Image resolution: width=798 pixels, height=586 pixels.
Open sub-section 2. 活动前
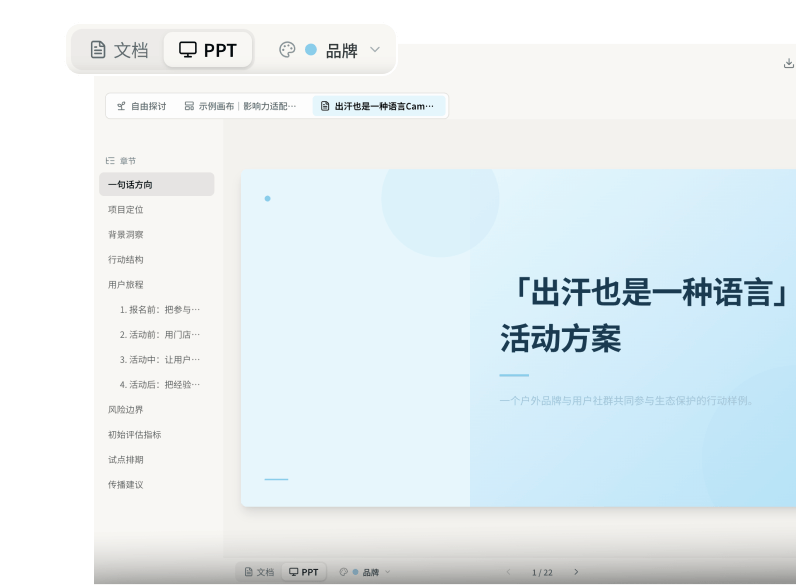[159, 334]
